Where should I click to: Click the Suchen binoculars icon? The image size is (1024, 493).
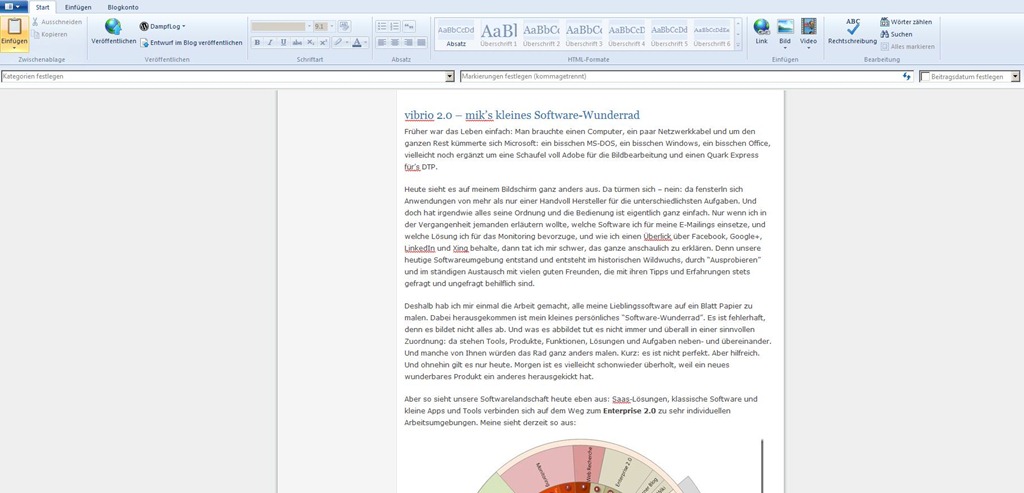[x=885, y=34]
